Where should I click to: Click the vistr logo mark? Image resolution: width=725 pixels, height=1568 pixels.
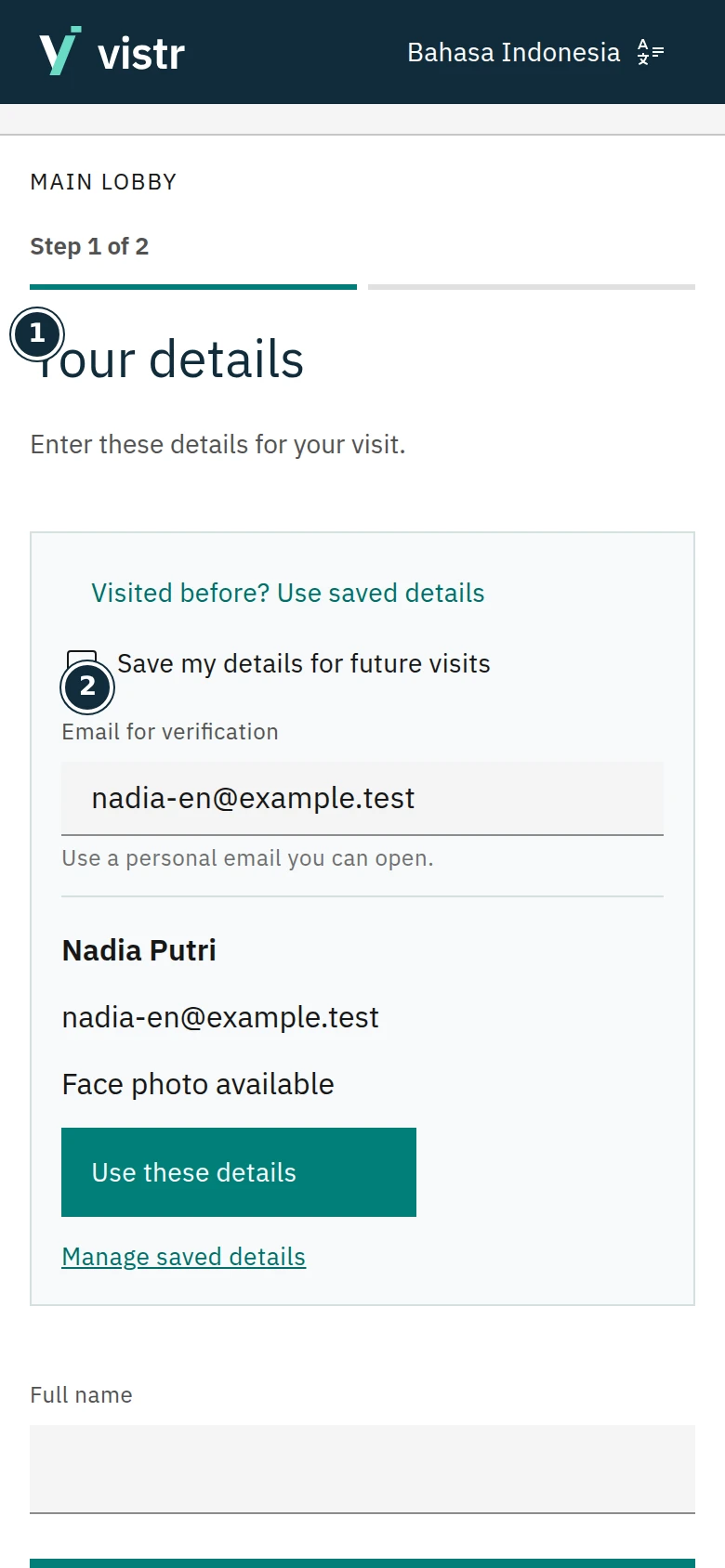pos(59,51)
